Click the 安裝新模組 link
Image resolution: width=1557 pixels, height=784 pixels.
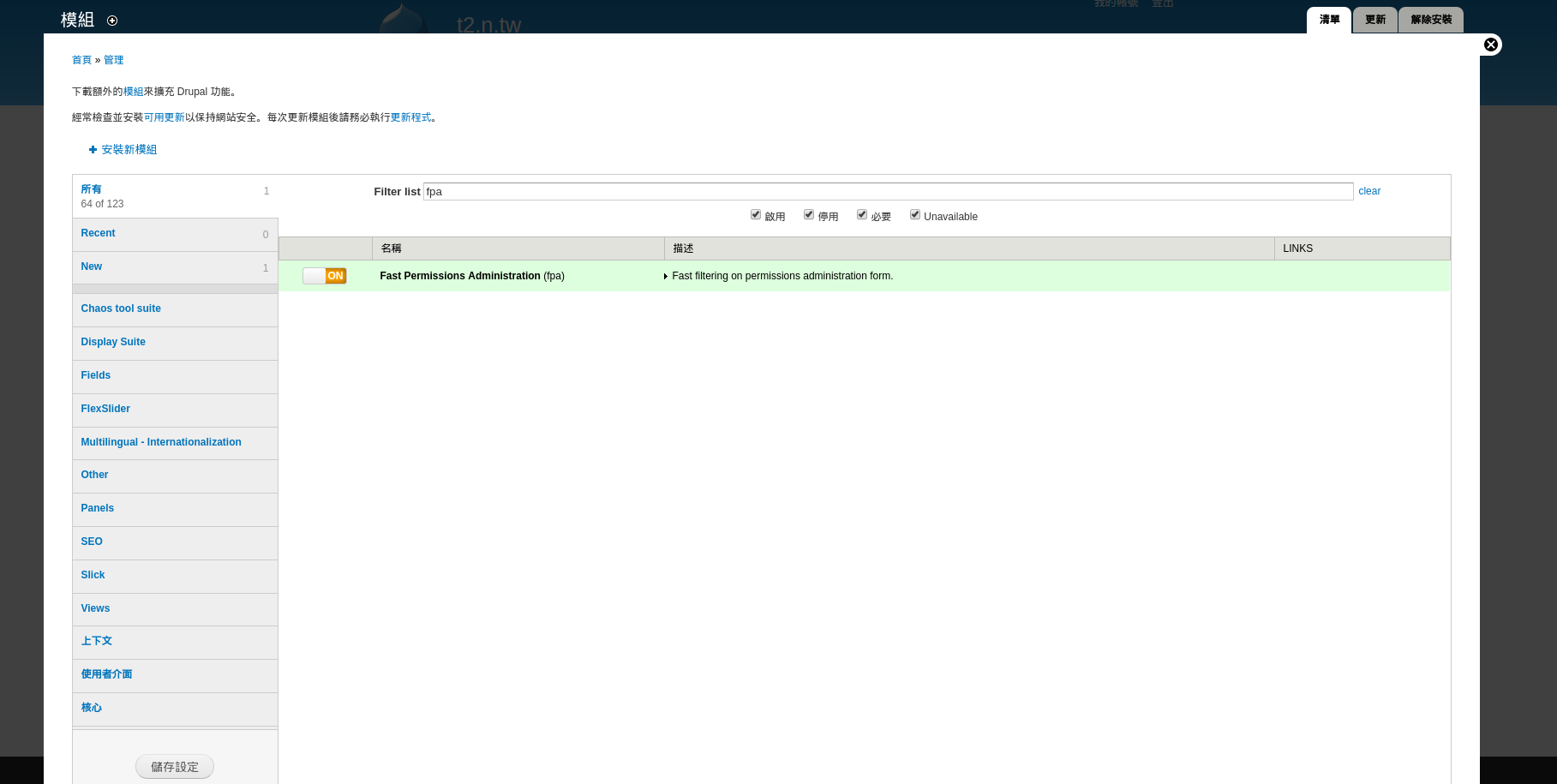pyautogui.click(x=129, y=150)
